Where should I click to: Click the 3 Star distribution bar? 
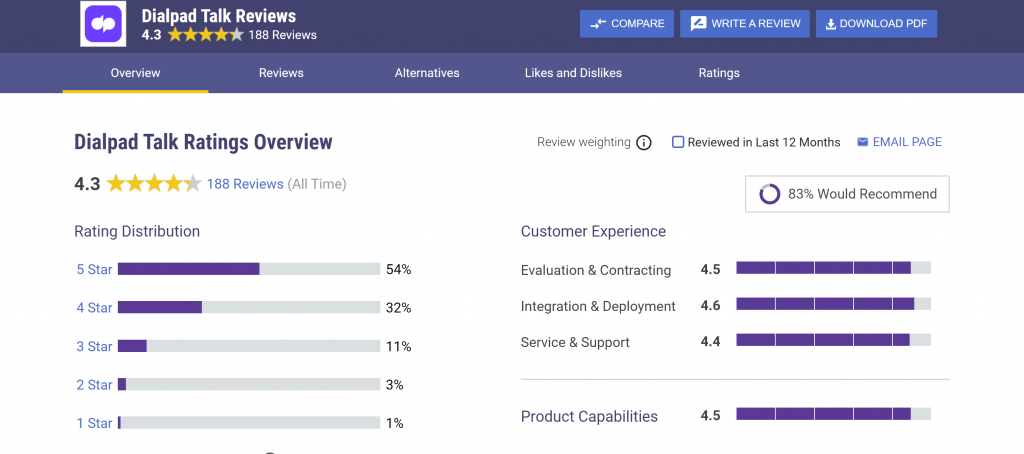[x=249, y=346]
